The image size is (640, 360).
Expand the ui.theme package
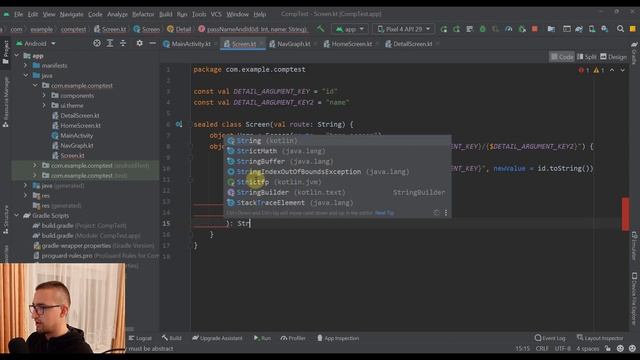(x=44, y=105)
